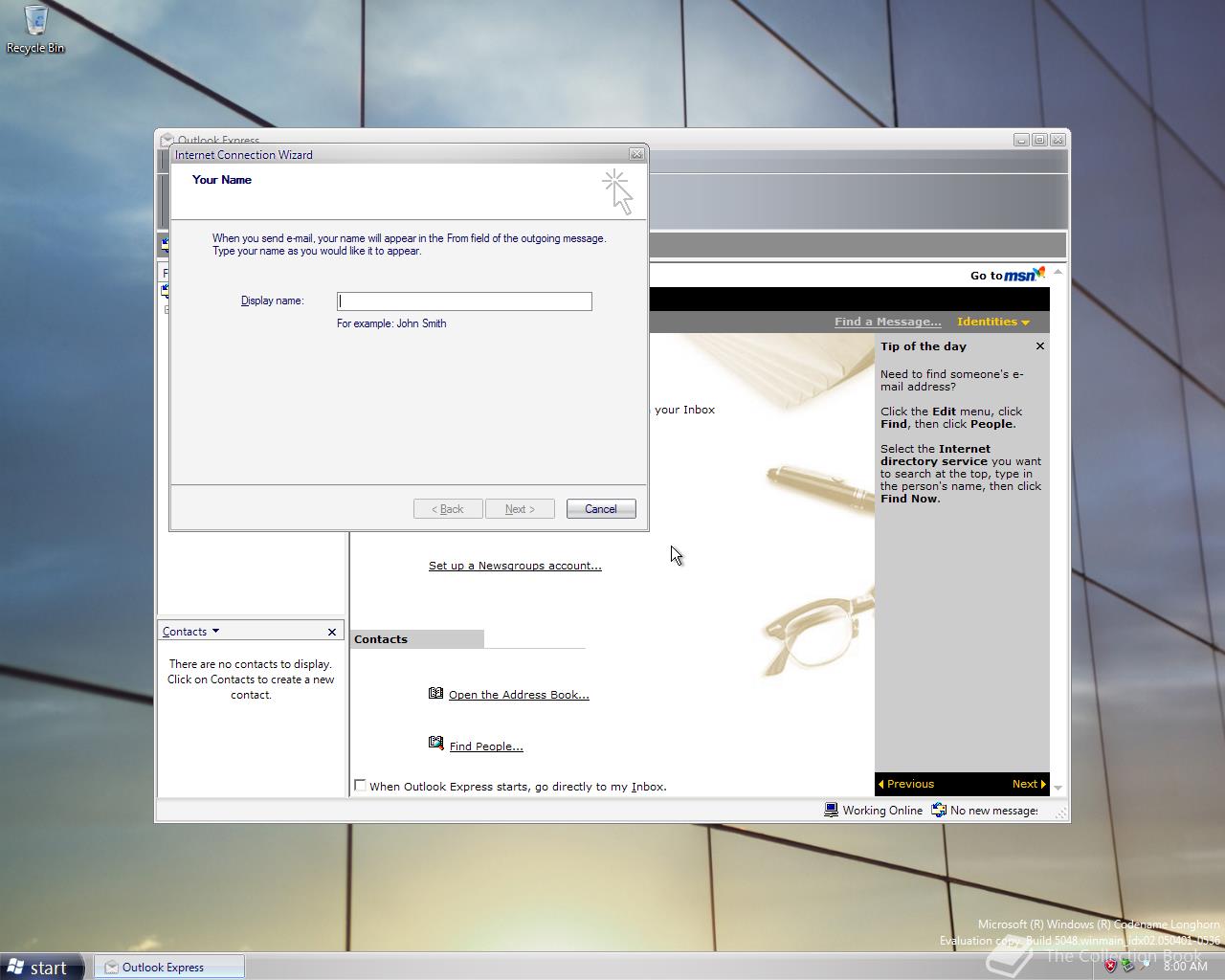
Task: Open Set up a Newsgroups account link
Action: 515,566
